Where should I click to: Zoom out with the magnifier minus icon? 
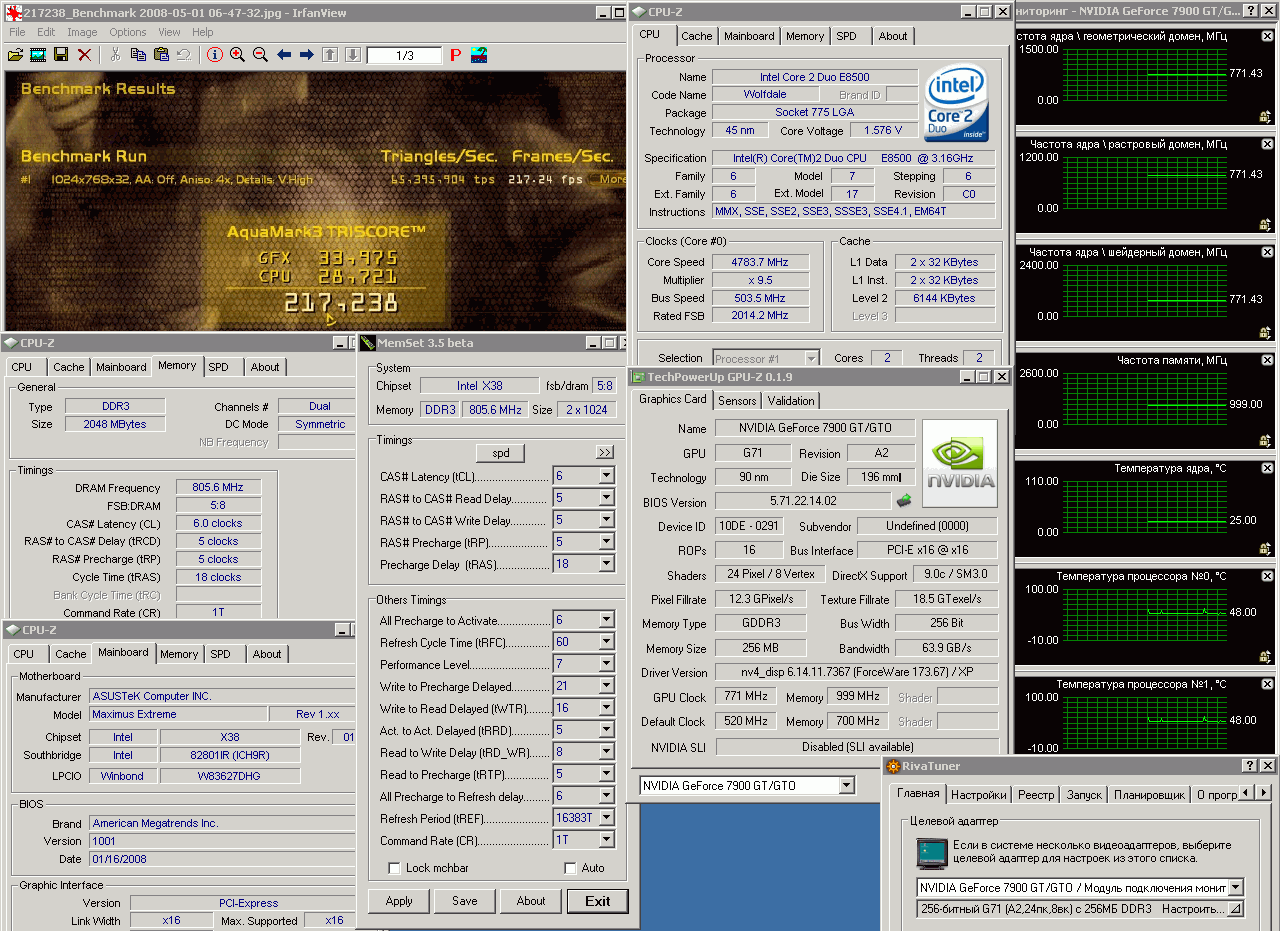point(260,55)
